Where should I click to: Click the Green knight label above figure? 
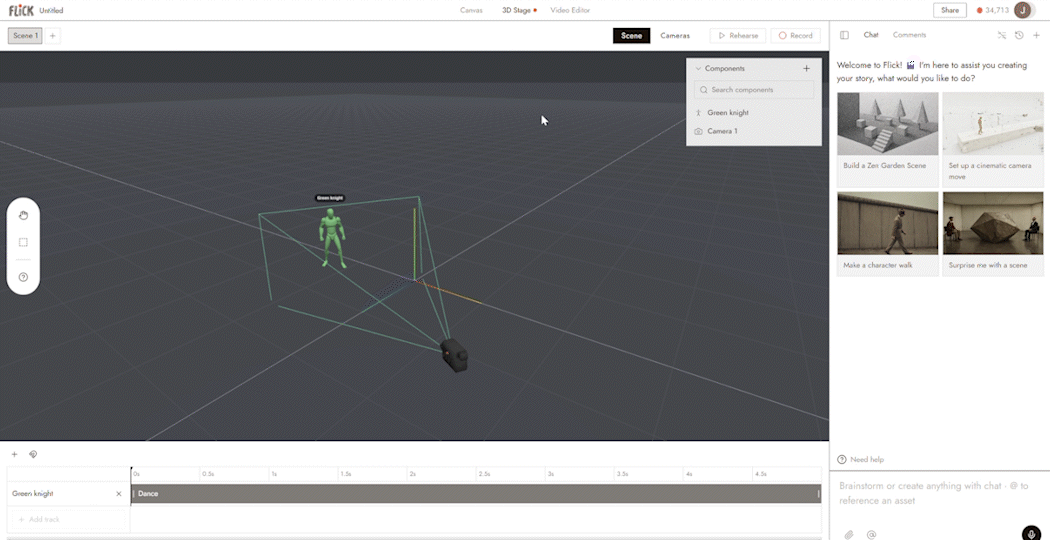click(330, 198)
